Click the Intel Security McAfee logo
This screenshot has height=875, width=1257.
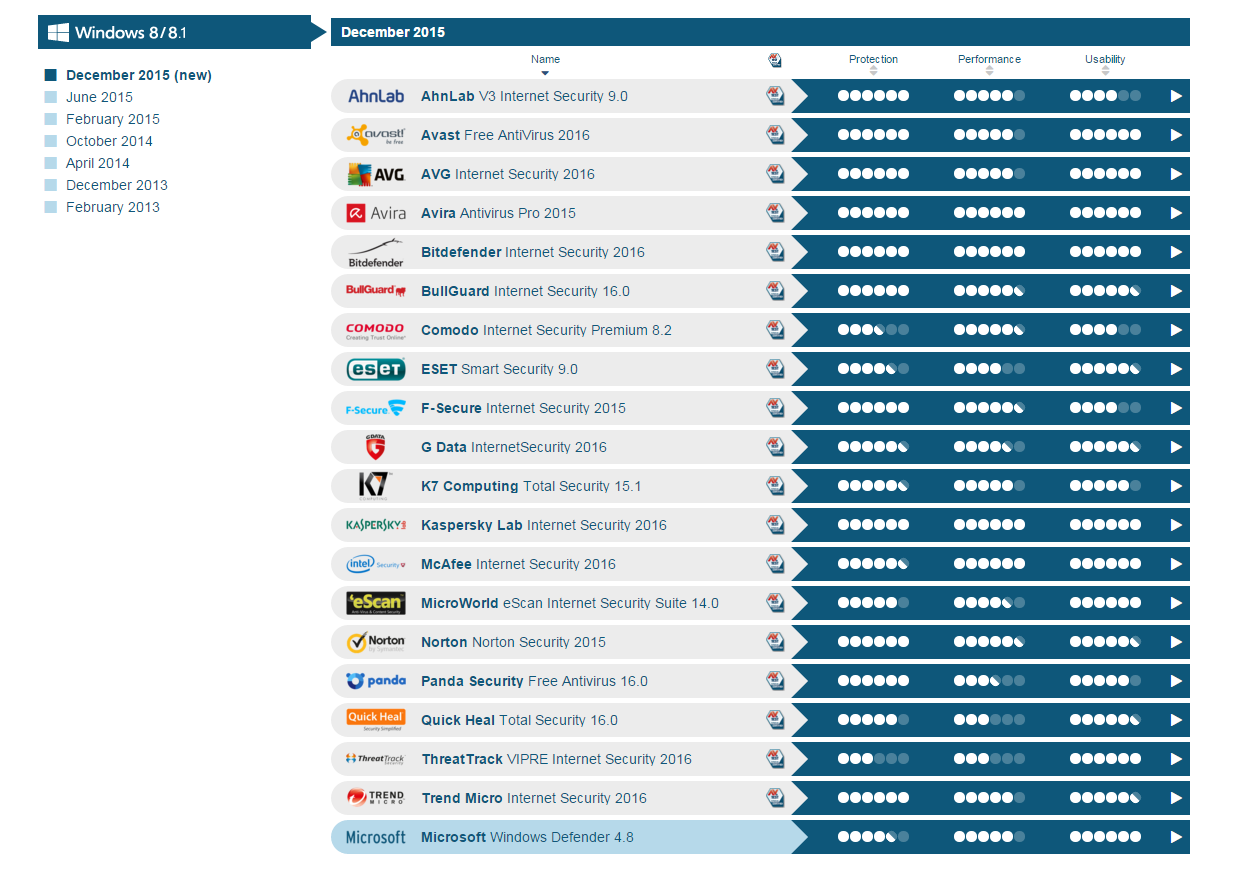coord(375,564)
